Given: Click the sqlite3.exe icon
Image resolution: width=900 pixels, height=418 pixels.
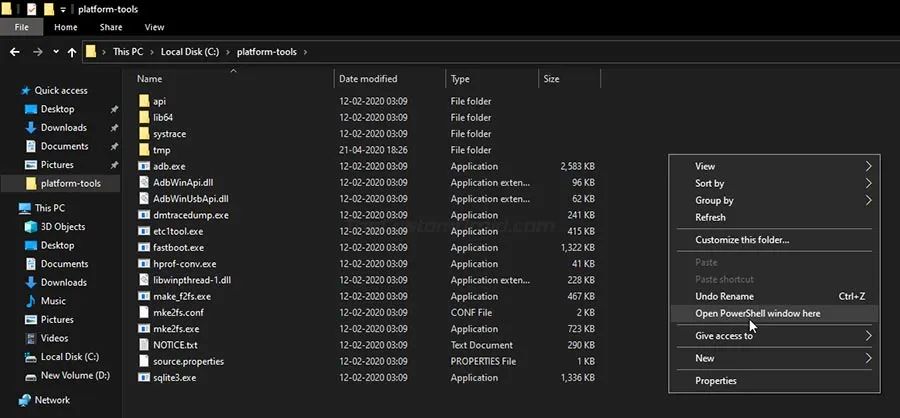Looking at the screenshot, I should tap(143, 378).
